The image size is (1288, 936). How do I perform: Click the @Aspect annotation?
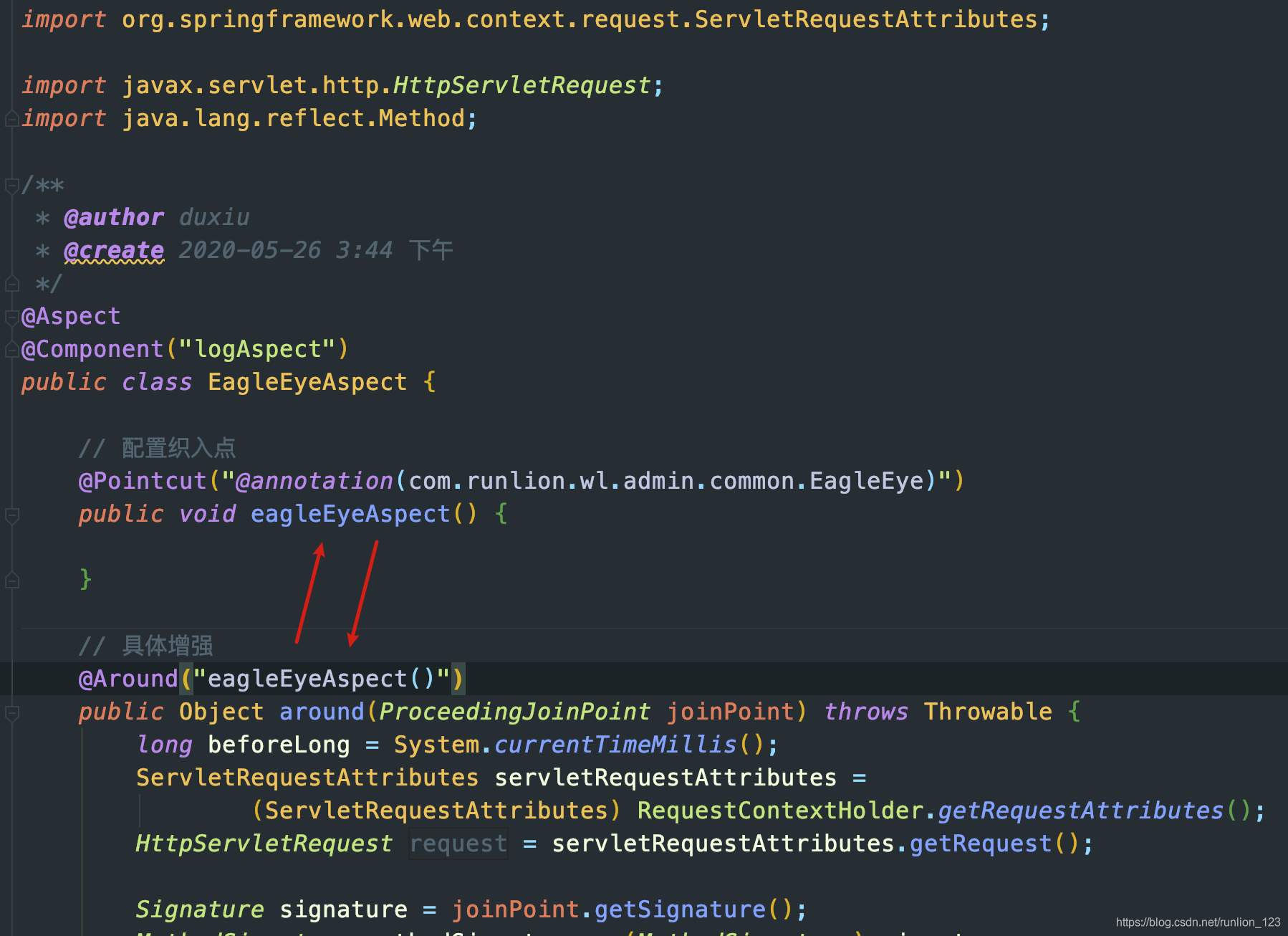tap(71, 316)
